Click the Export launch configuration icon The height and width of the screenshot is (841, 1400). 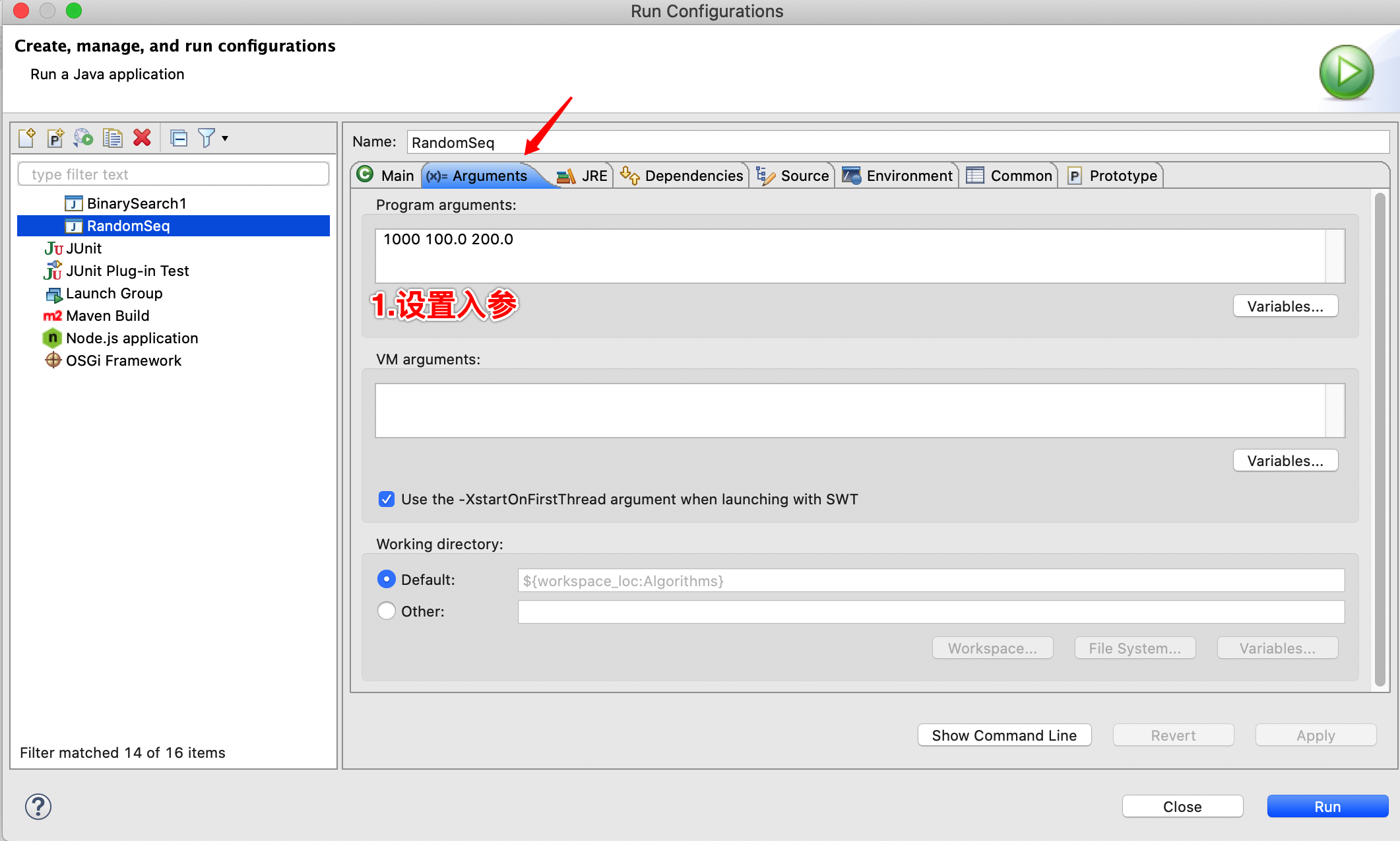pyautogui.click(x=84, y=138)
